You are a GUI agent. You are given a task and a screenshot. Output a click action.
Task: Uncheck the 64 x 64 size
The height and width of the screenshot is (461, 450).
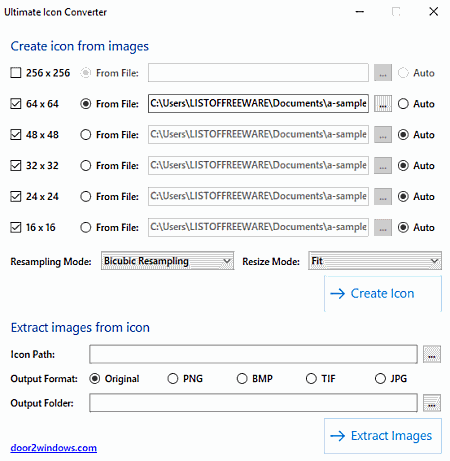click(x=16, y=104)
